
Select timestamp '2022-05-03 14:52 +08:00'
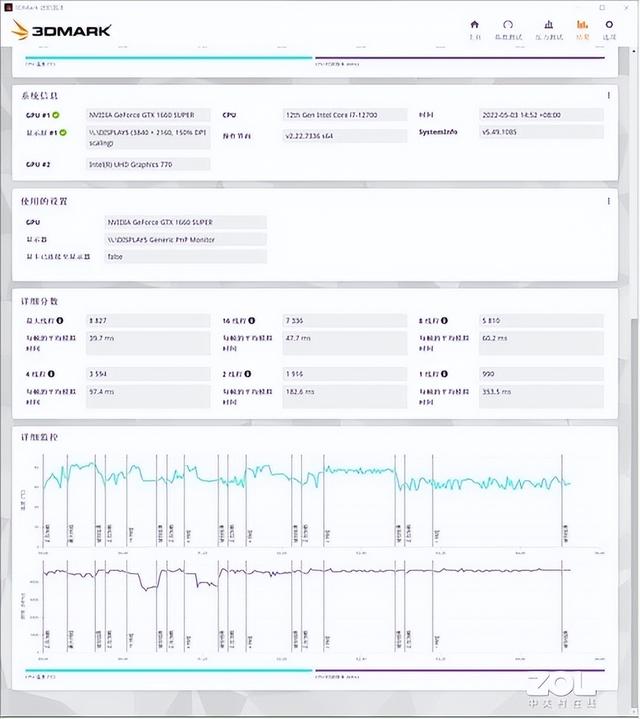[x=541, y=115]
